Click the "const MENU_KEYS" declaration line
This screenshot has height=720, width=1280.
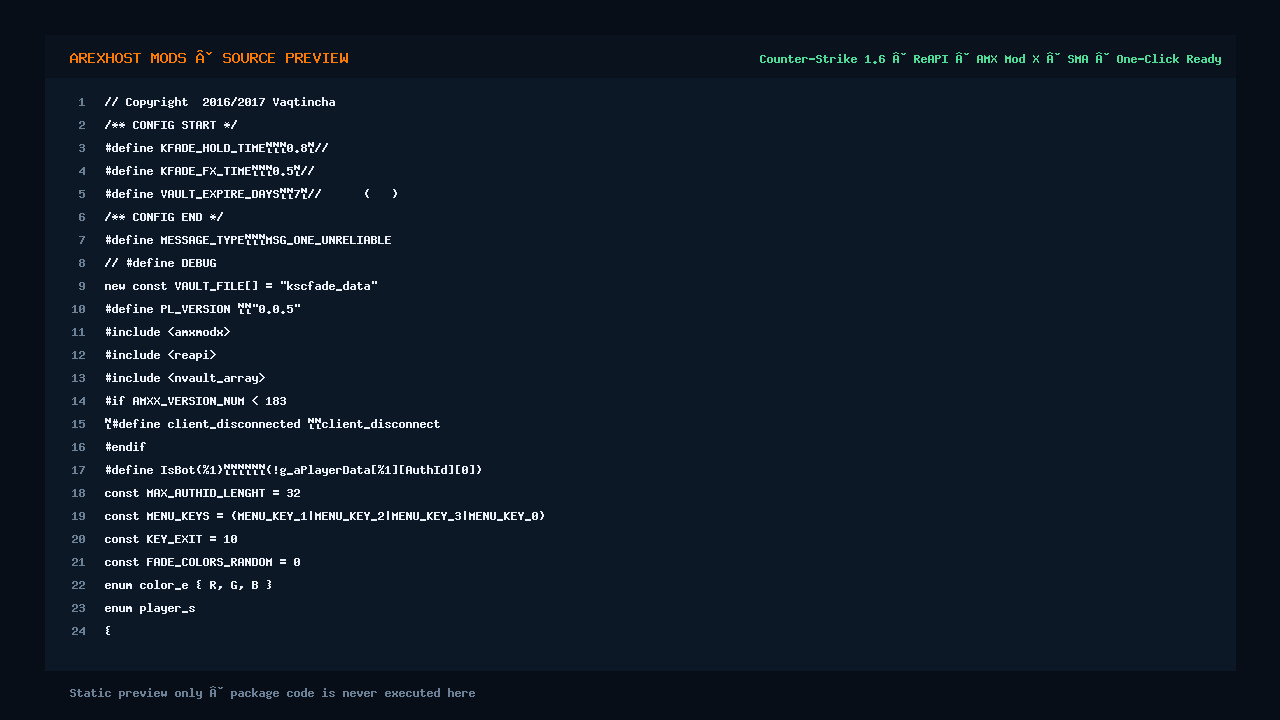click(x=325, y=516)
